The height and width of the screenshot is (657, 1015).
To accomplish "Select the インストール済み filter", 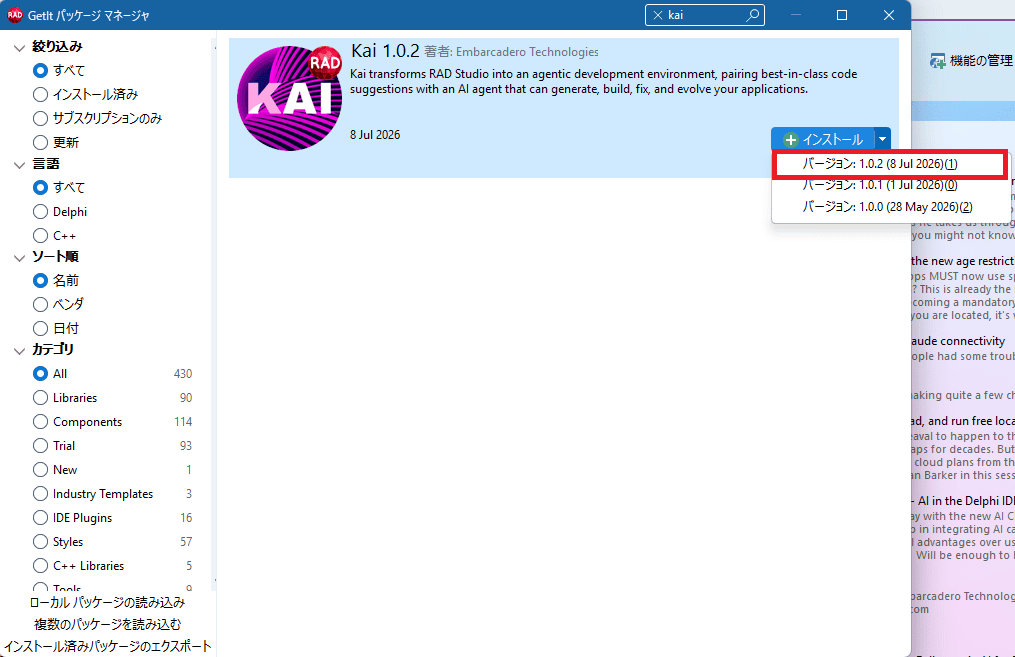I will (40, 95).
